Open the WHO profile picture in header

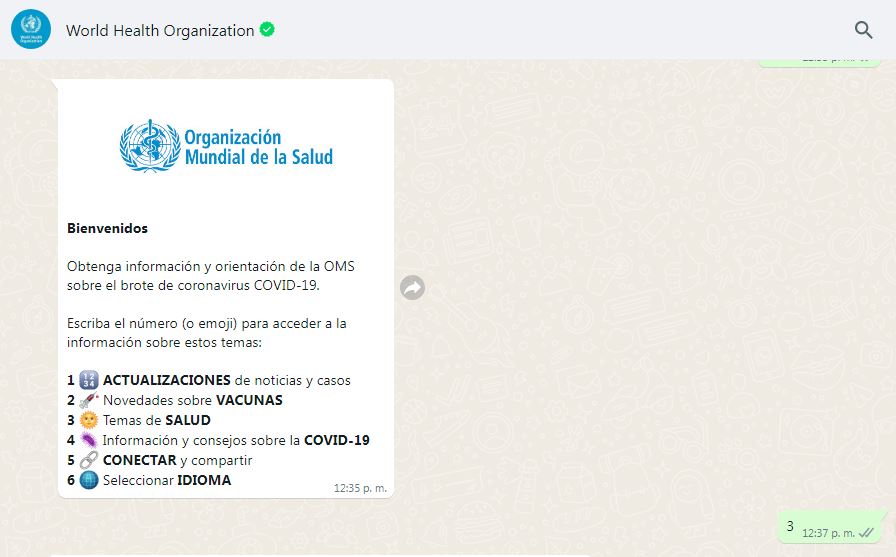[x=31, y=29]
